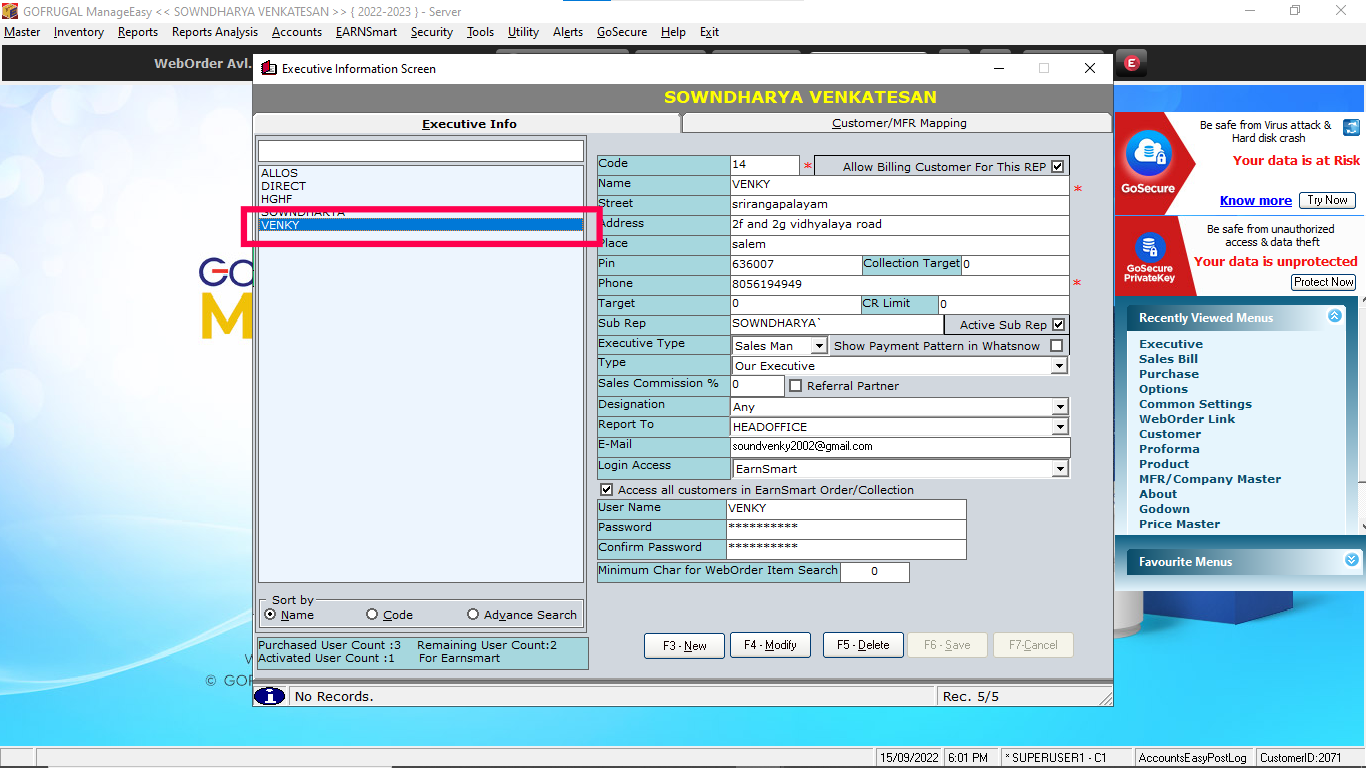Click the Protect Now button
Viewport: 1366px width, 768px height.
(1324, 282)
